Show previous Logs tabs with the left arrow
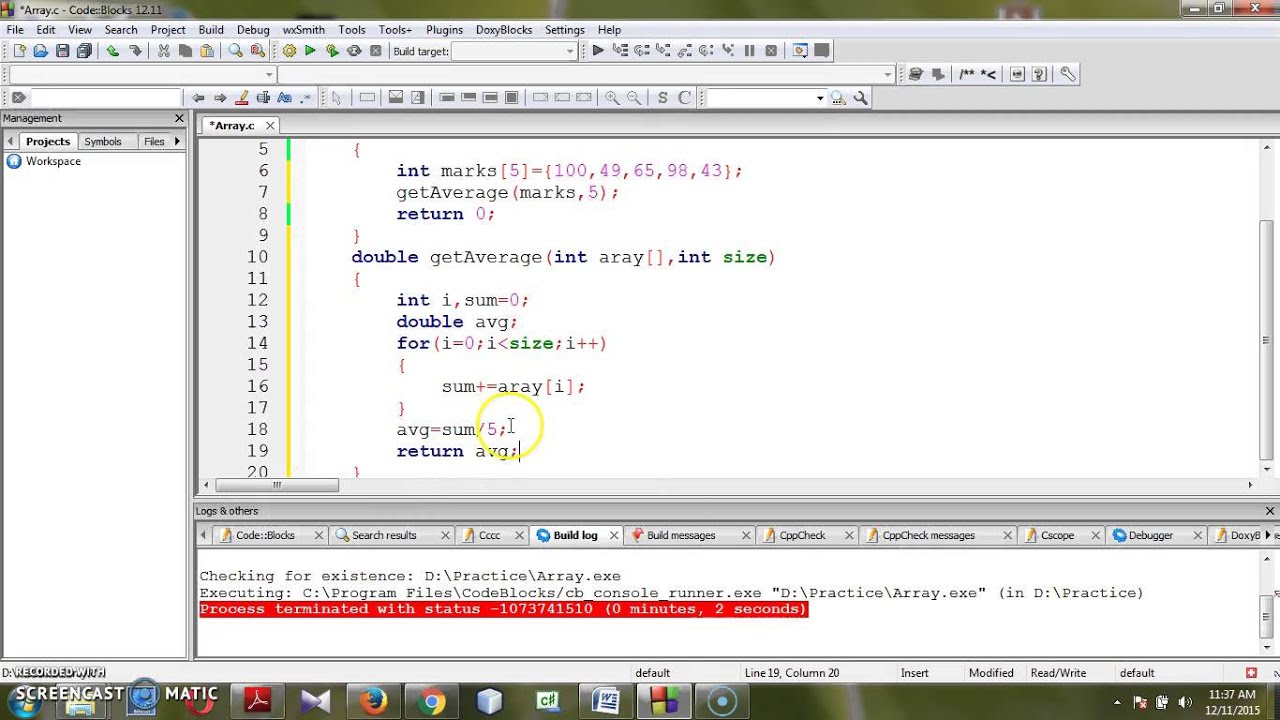The image size is (1280, 720). [204, 535]
